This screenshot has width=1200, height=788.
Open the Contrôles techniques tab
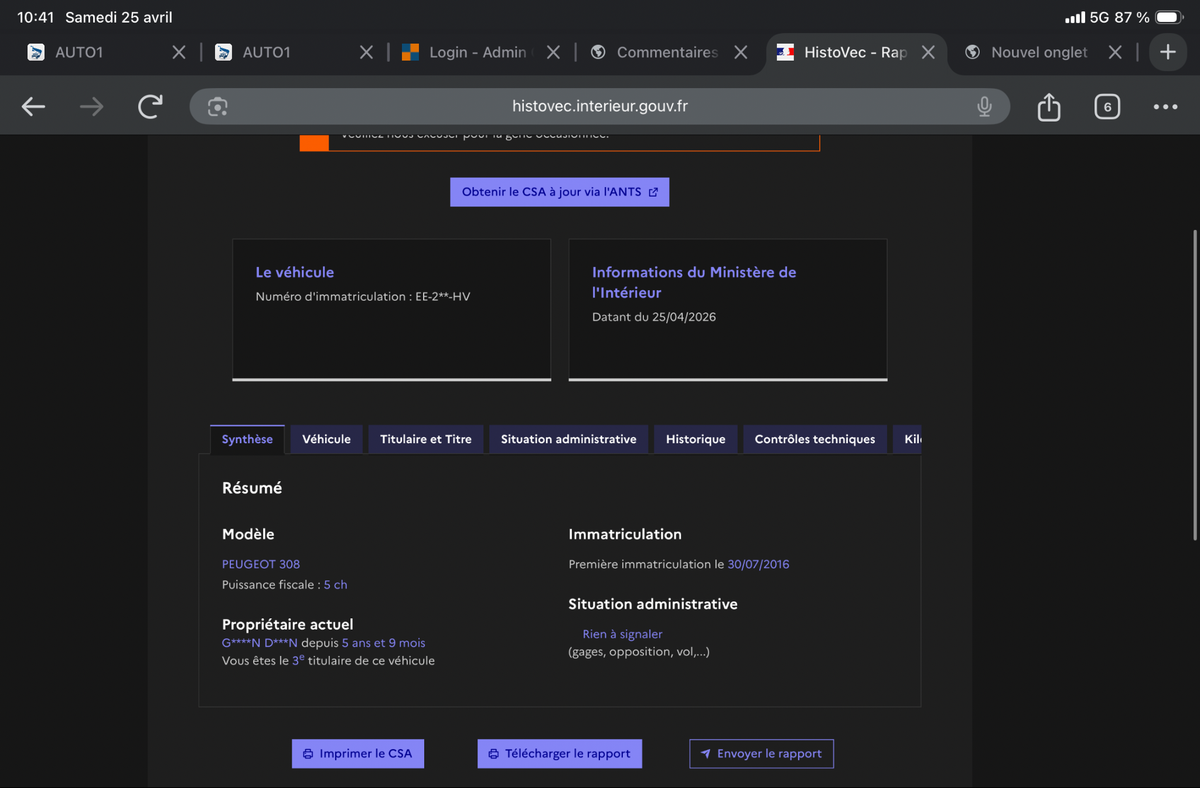[x=815, y=439]
